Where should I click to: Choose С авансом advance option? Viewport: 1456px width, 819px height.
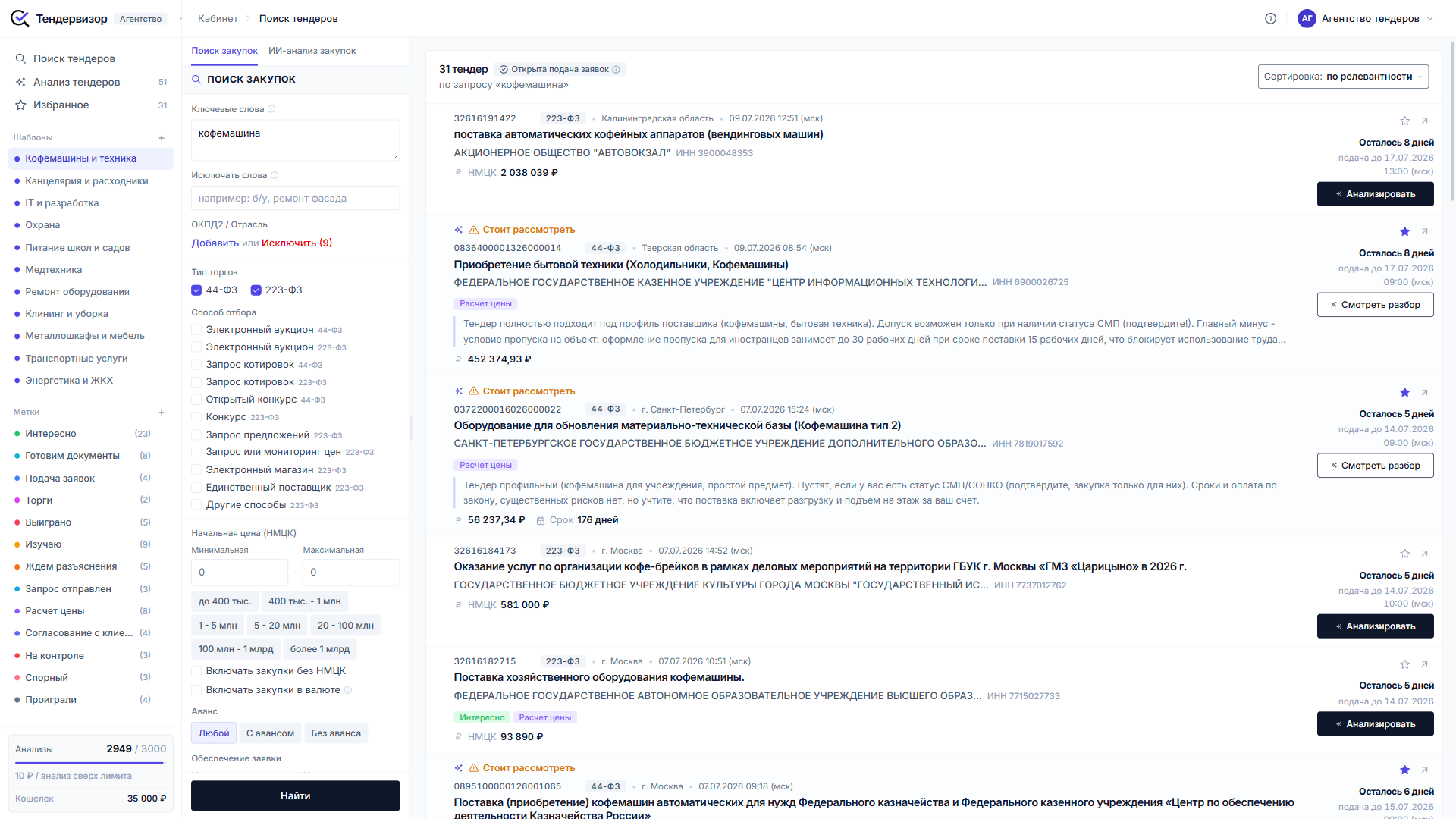point(270,733)
